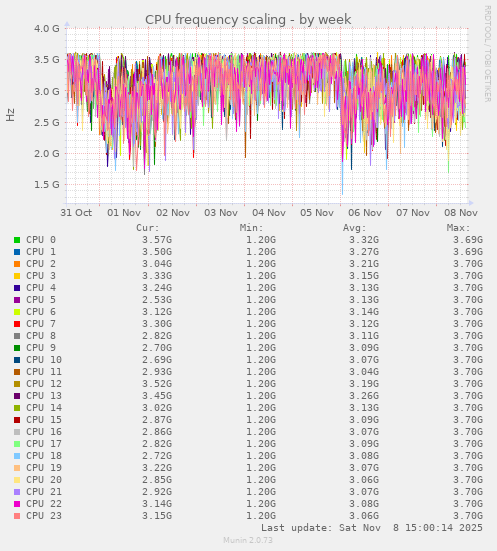Click the 3.5 G y-axis label
The width and height of the screenshot is (497, 551).
[x=47, y=60]
